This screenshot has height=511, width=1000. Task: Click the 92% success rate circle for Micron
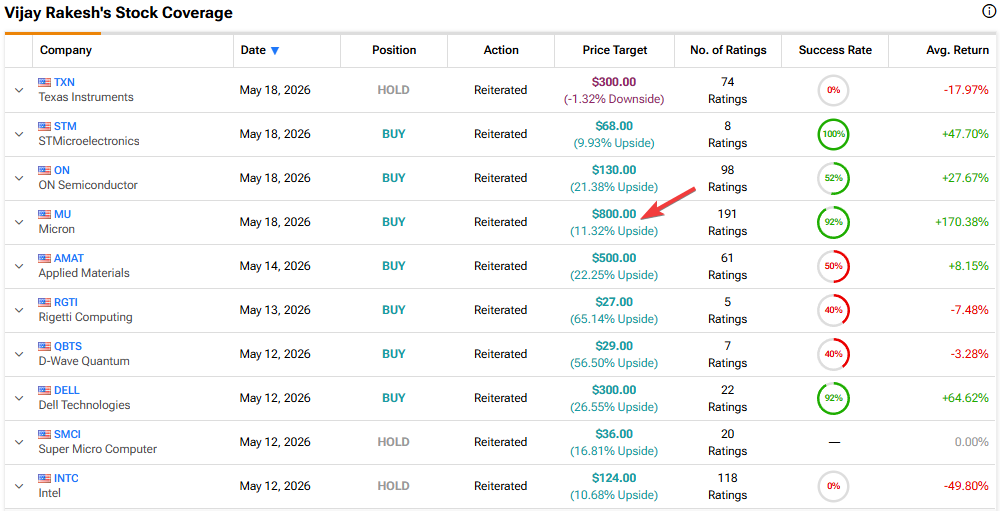(834, 222)
